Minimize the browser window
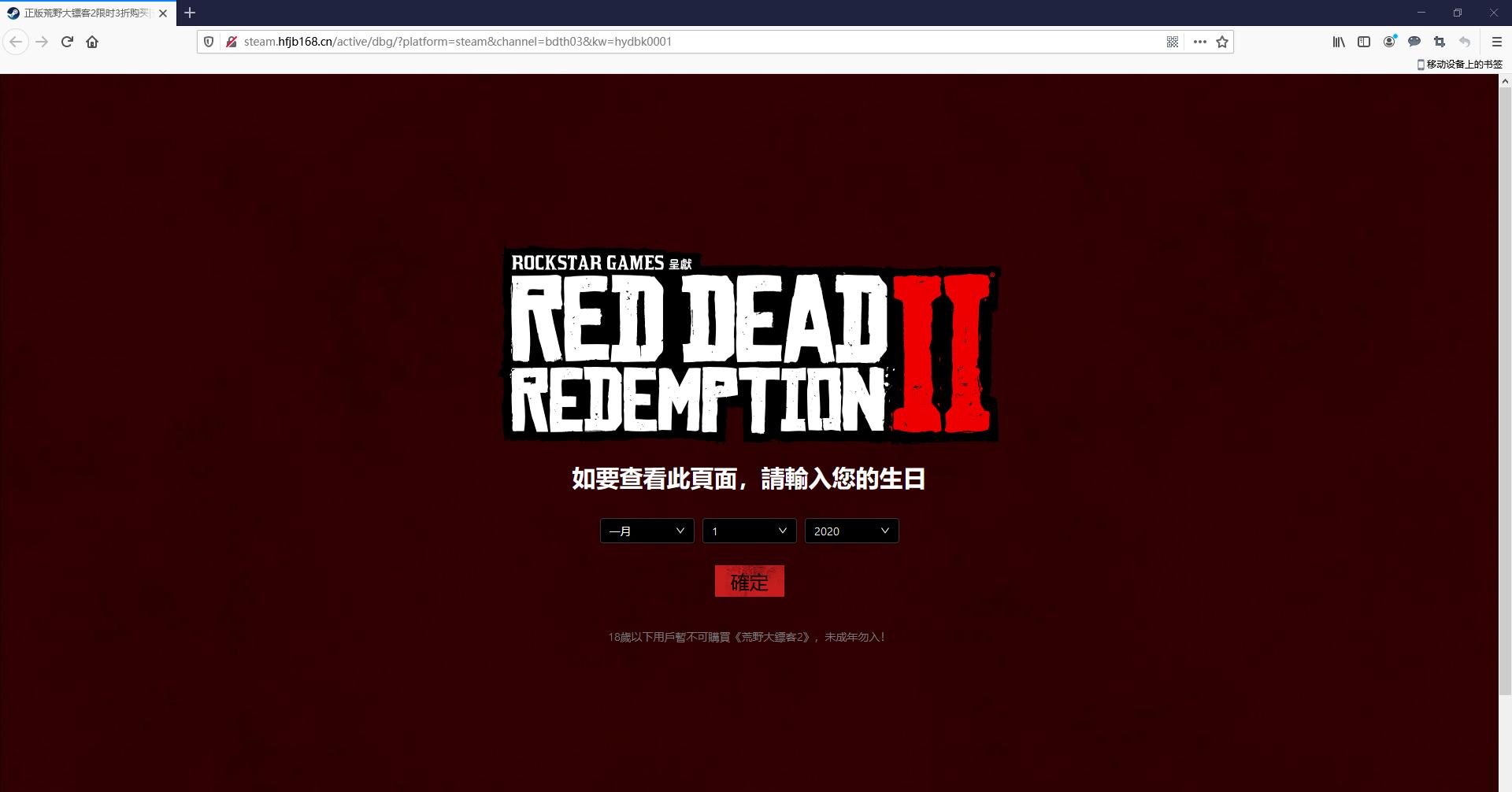 [x=1421, y=13]
